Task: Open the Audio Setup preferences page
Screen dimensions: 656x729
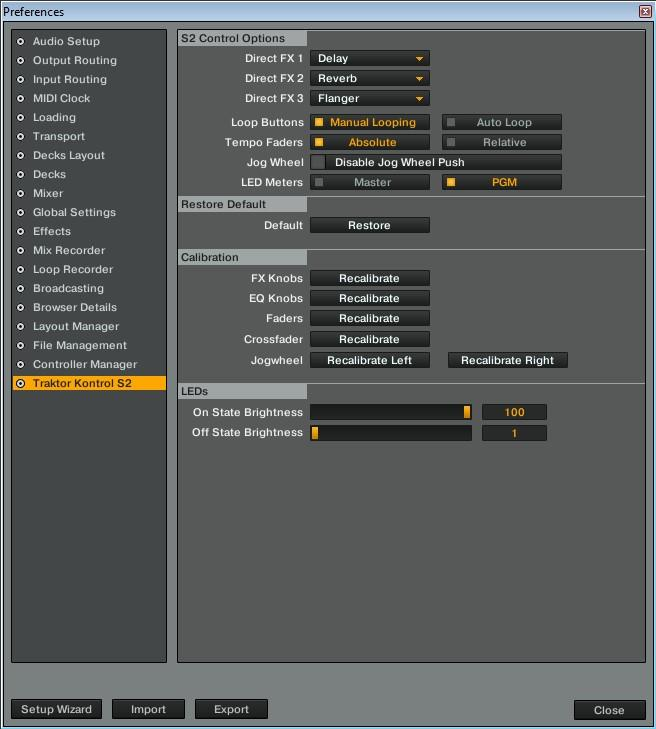Action: (x=88, y=41)
